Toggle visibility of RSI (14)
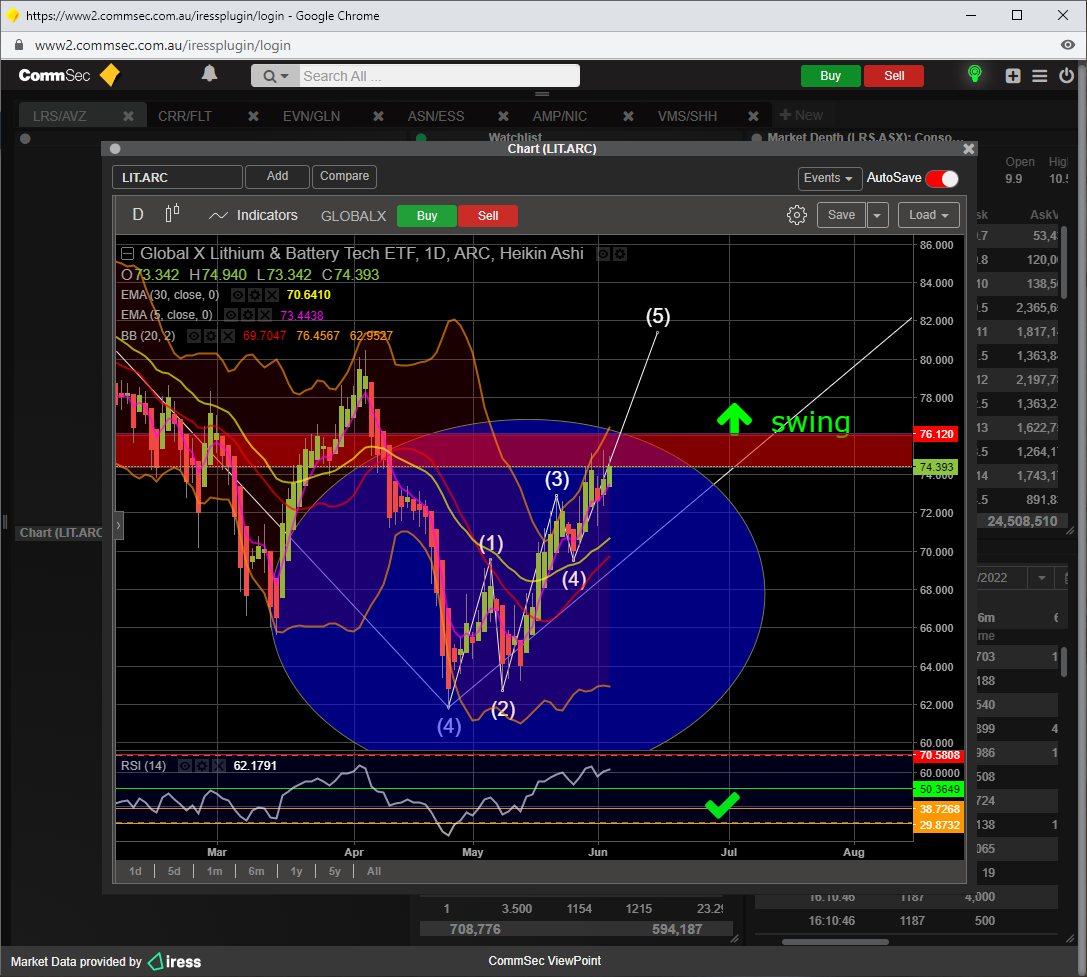 point(184,766)
